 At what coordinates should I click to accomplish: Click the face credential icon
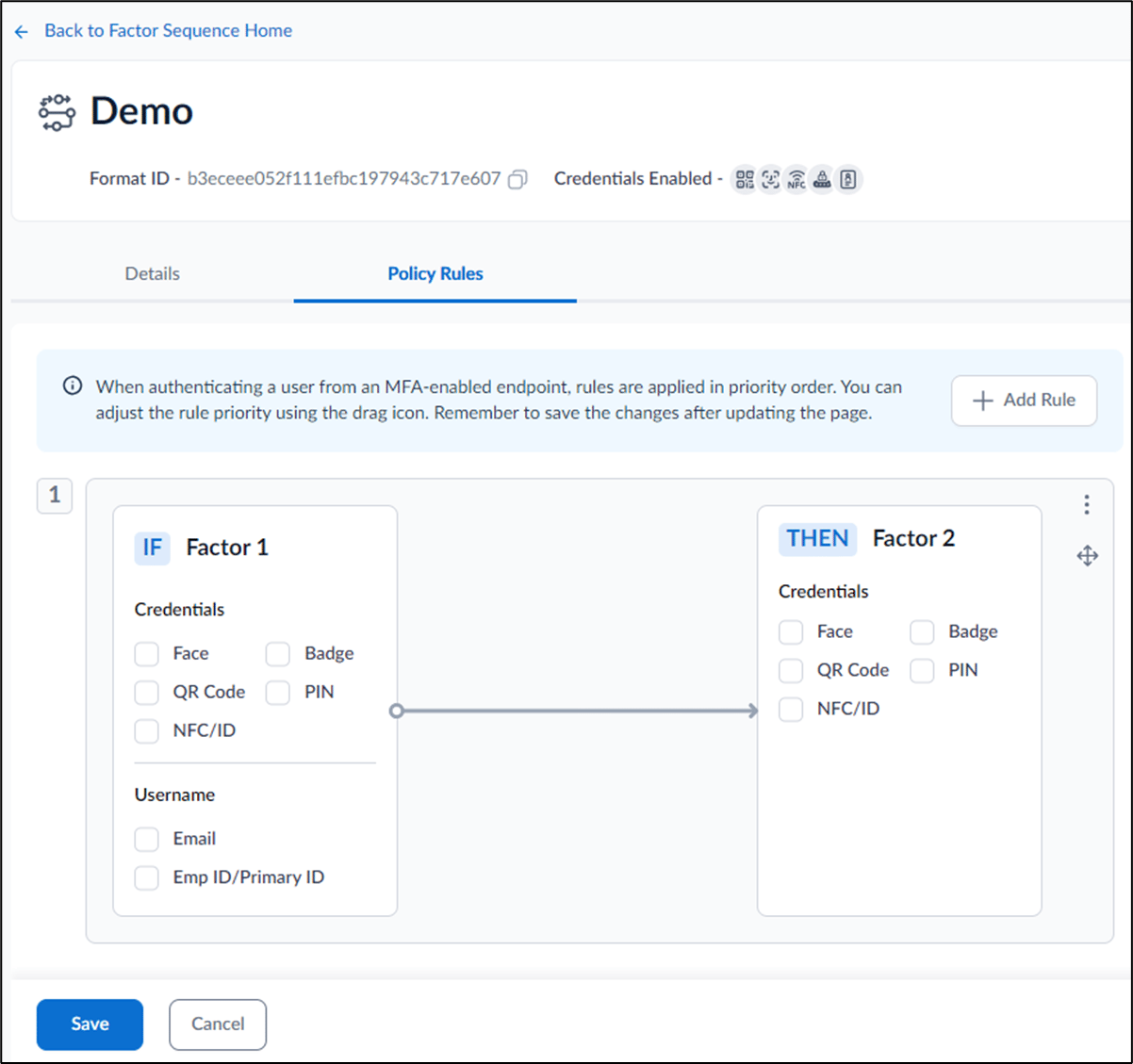point(770,179)
